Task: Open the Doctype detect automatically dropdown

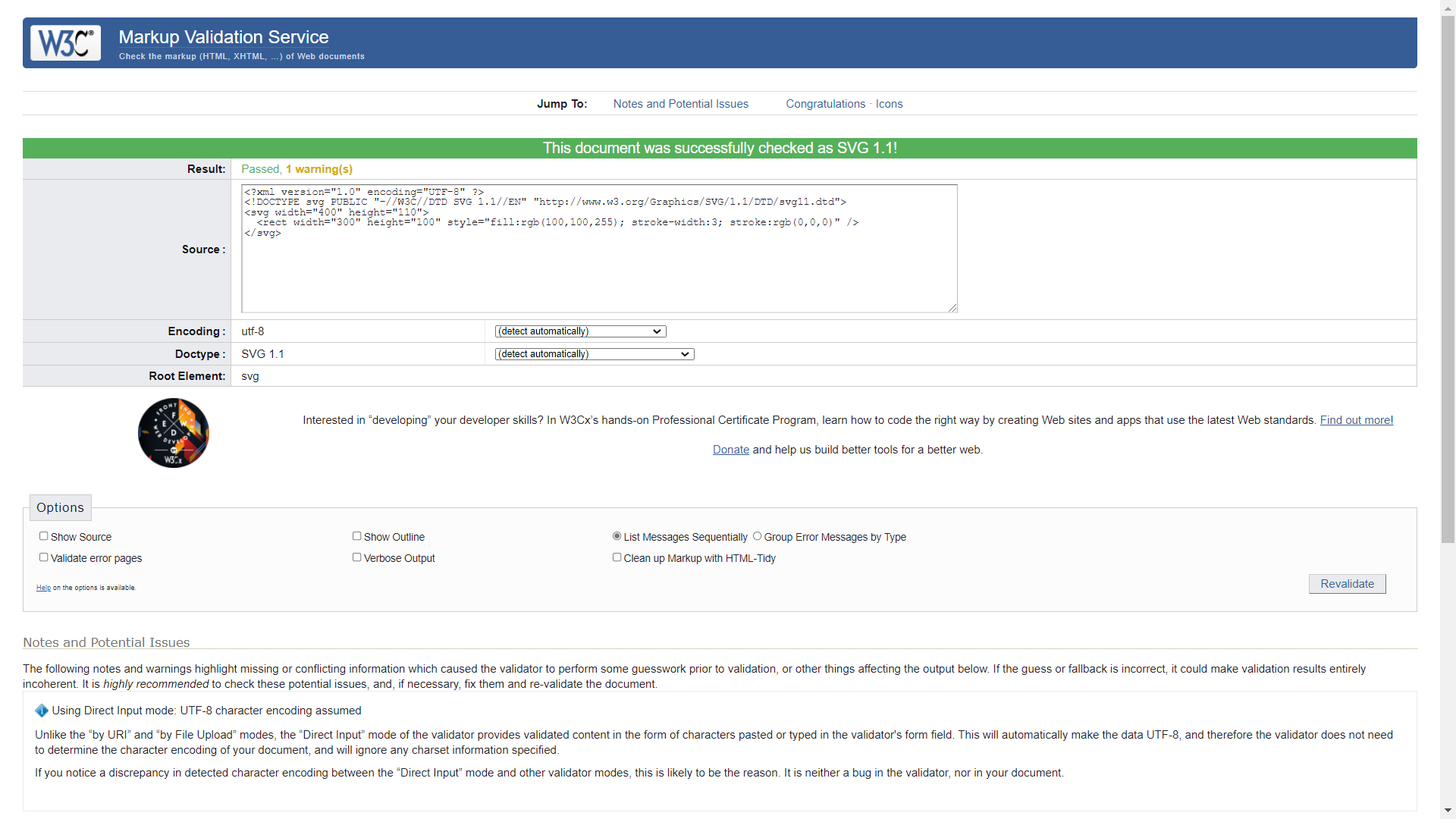Action: [595, 354]
